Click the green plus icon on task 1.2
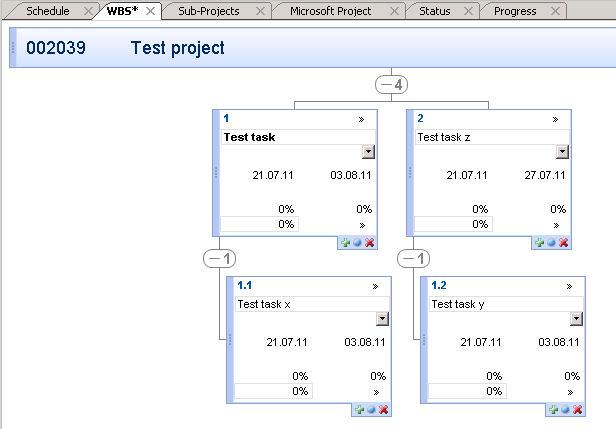 (x=554, y=410)
